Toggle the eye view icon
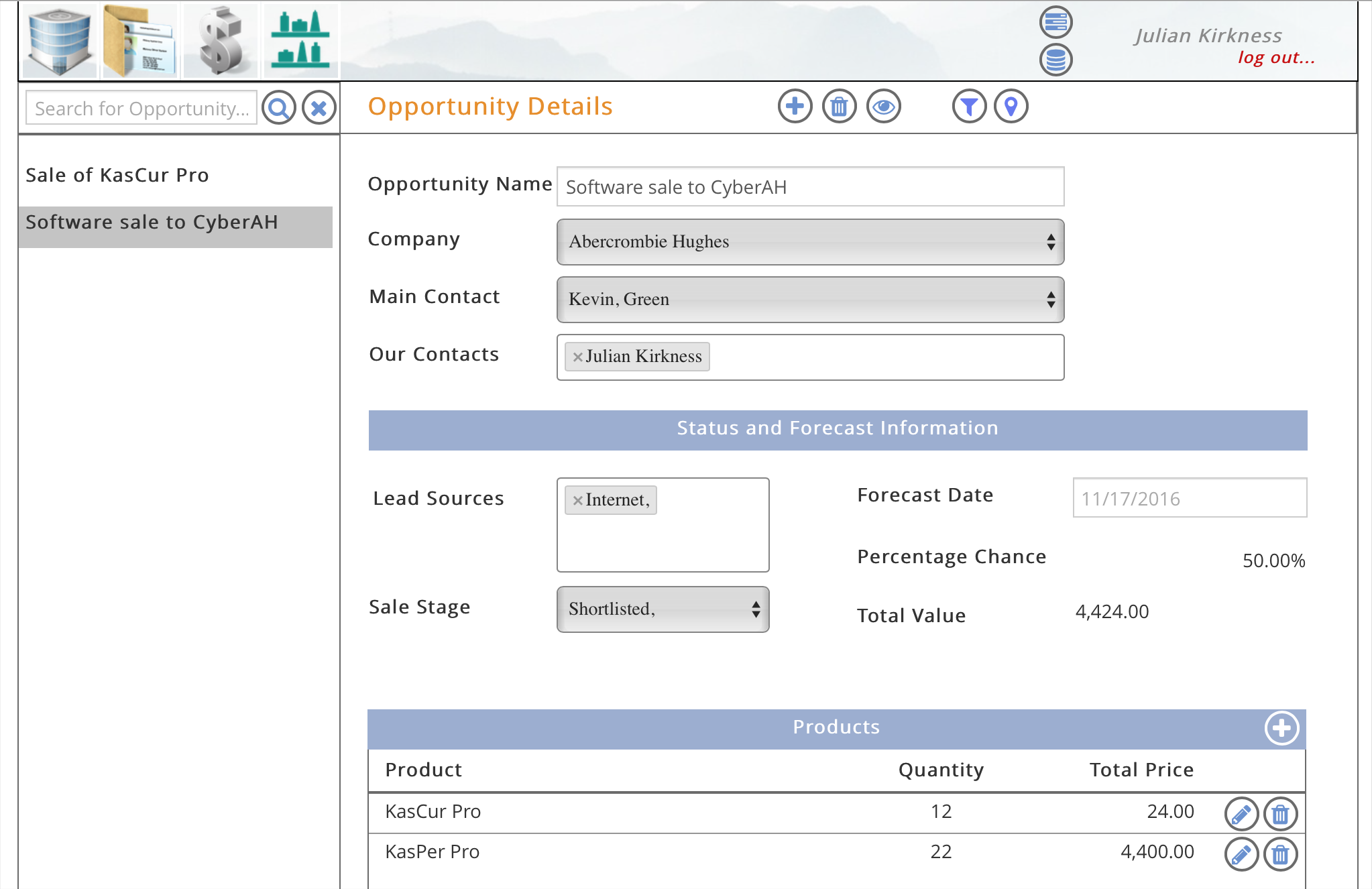 [883, 107]
